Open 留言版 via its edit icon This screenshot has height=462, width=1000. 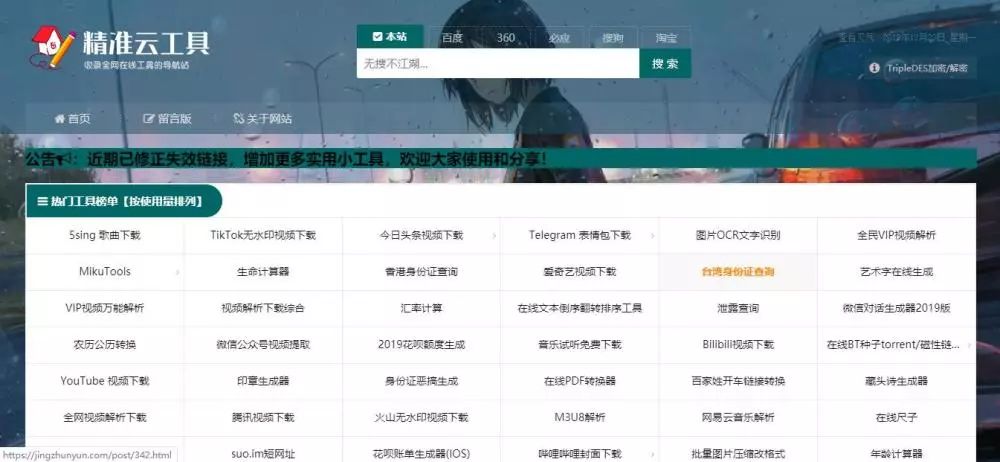point(149,119)
